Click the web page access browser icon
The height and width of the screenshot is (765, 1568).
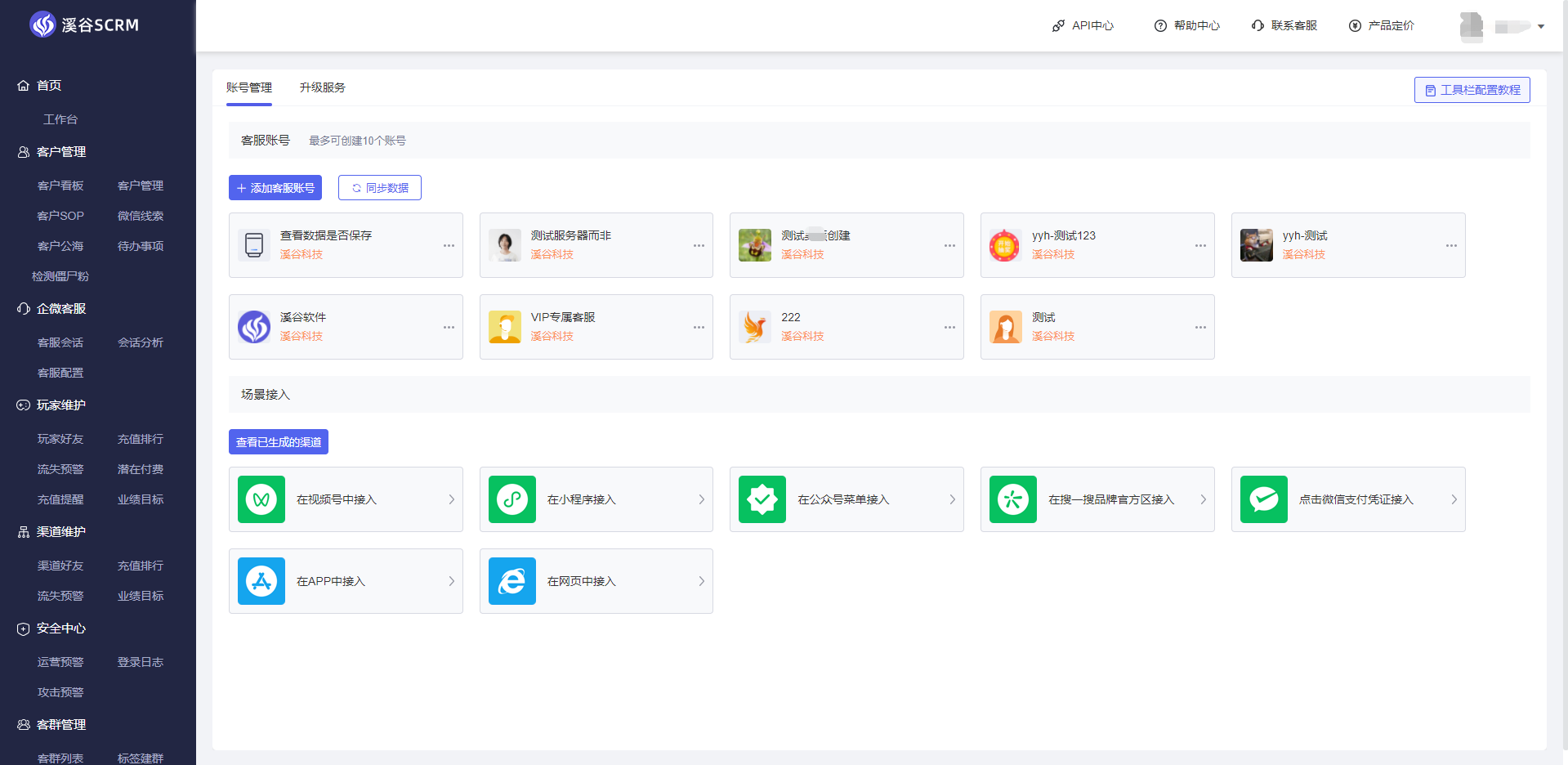click(511, 581)
